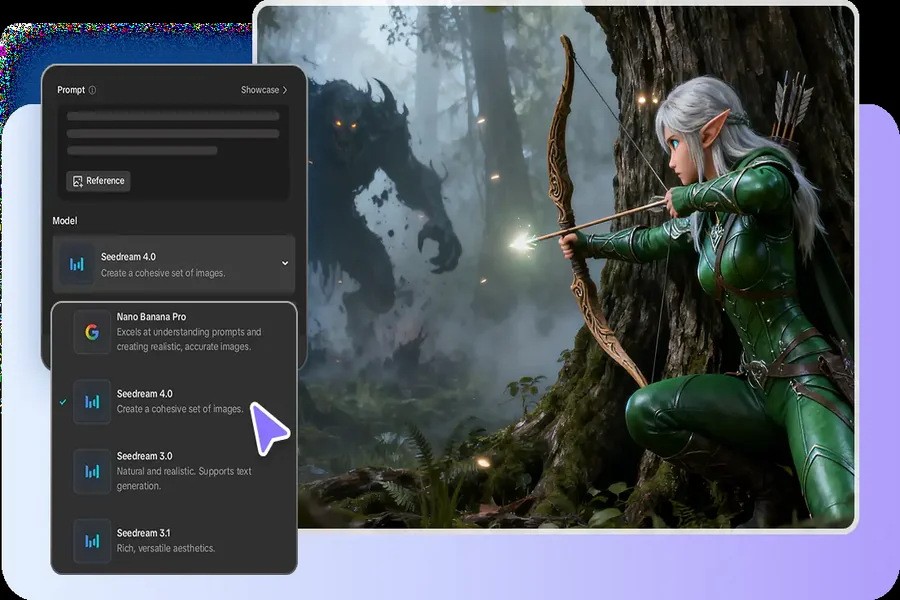Screen dimensions: 900x600
Task: Click the Seedream 3.0 model icon
Action: pos(92,471)
